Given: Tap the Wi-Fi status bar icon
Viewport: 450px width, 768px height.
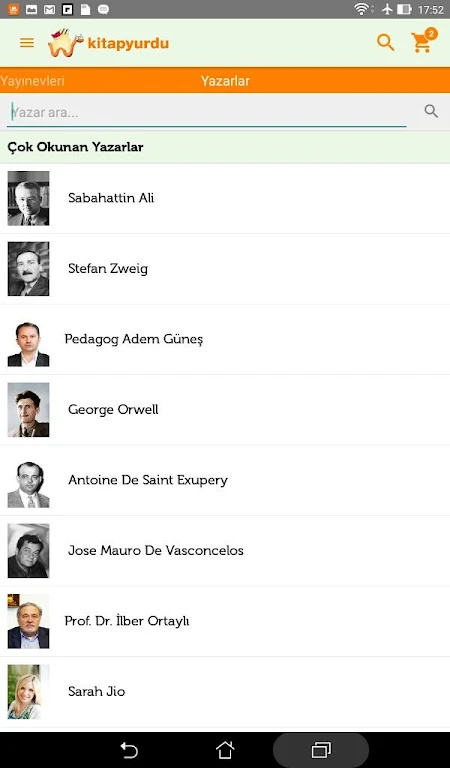Looking at the screenshot, I should click(362, 9).
